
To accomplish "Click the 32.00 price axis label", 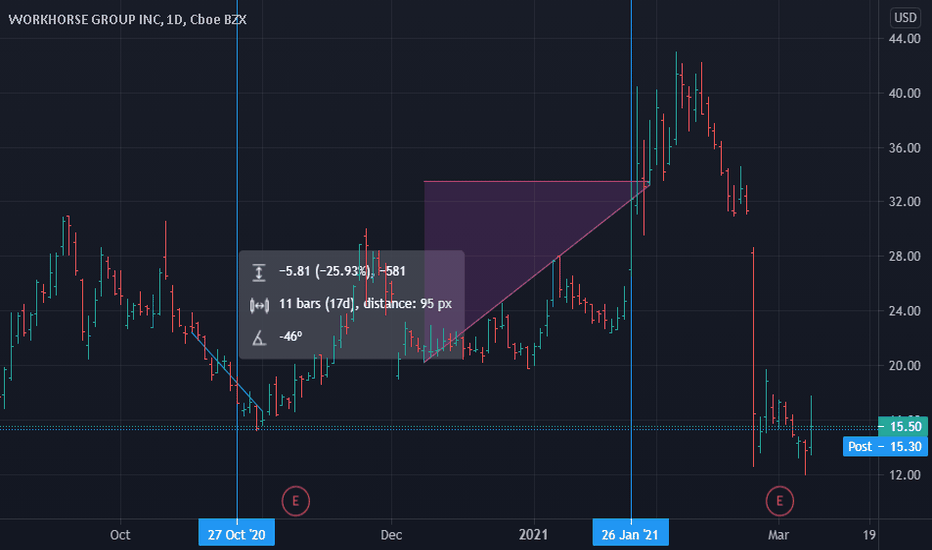I will (905, 202).
